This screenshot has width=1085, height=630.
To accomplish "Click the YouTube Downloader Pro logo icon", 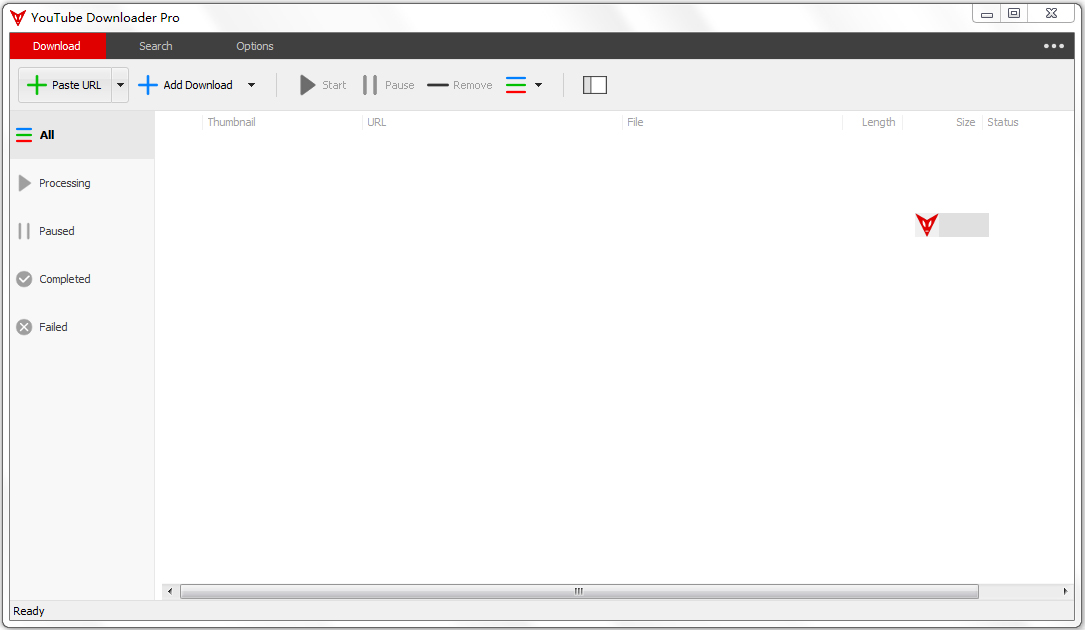I will (x=20, y=17).
